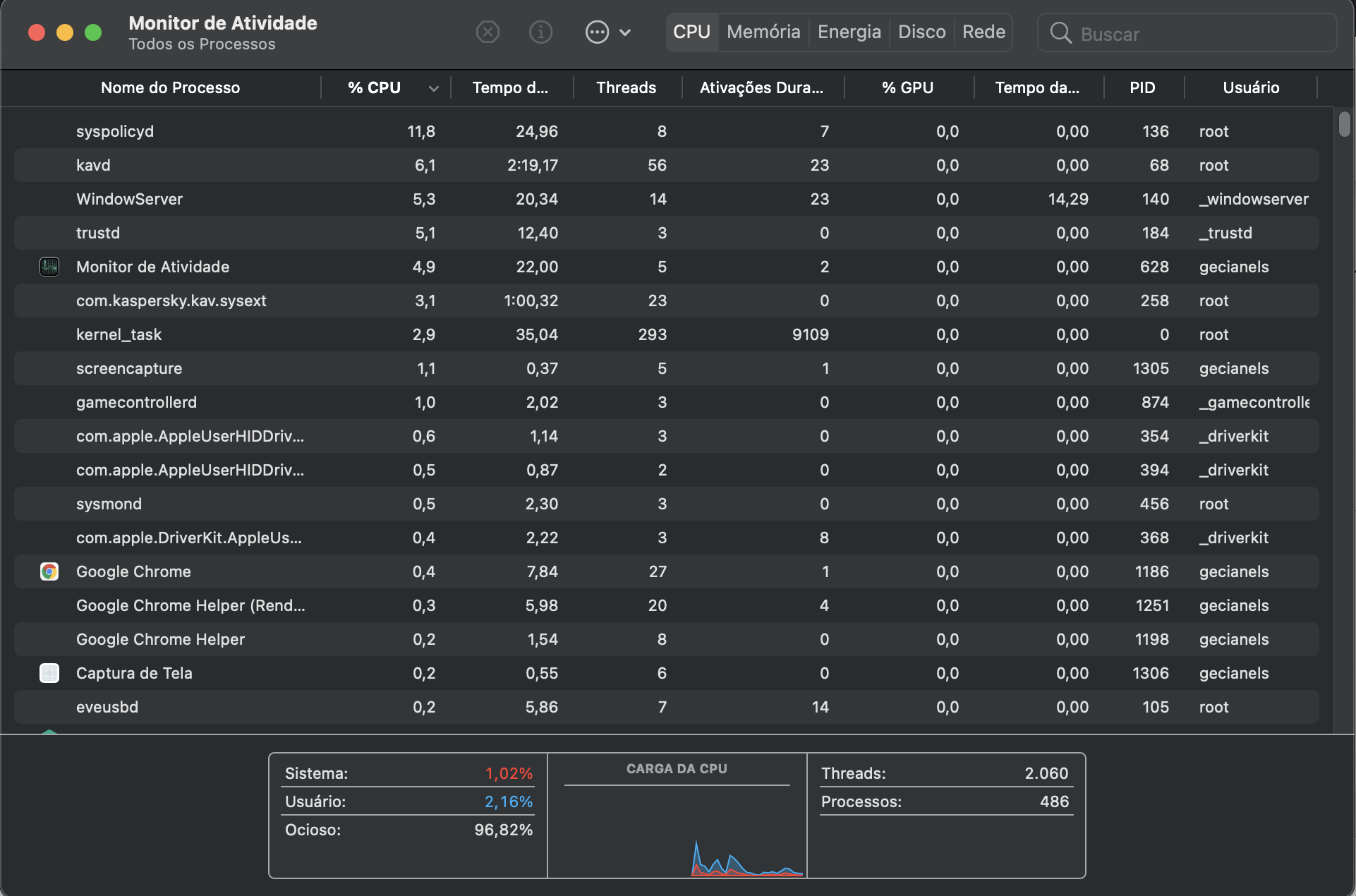Click the process info (i) icon
The image size is (1356, 896).
pos(540,32)
